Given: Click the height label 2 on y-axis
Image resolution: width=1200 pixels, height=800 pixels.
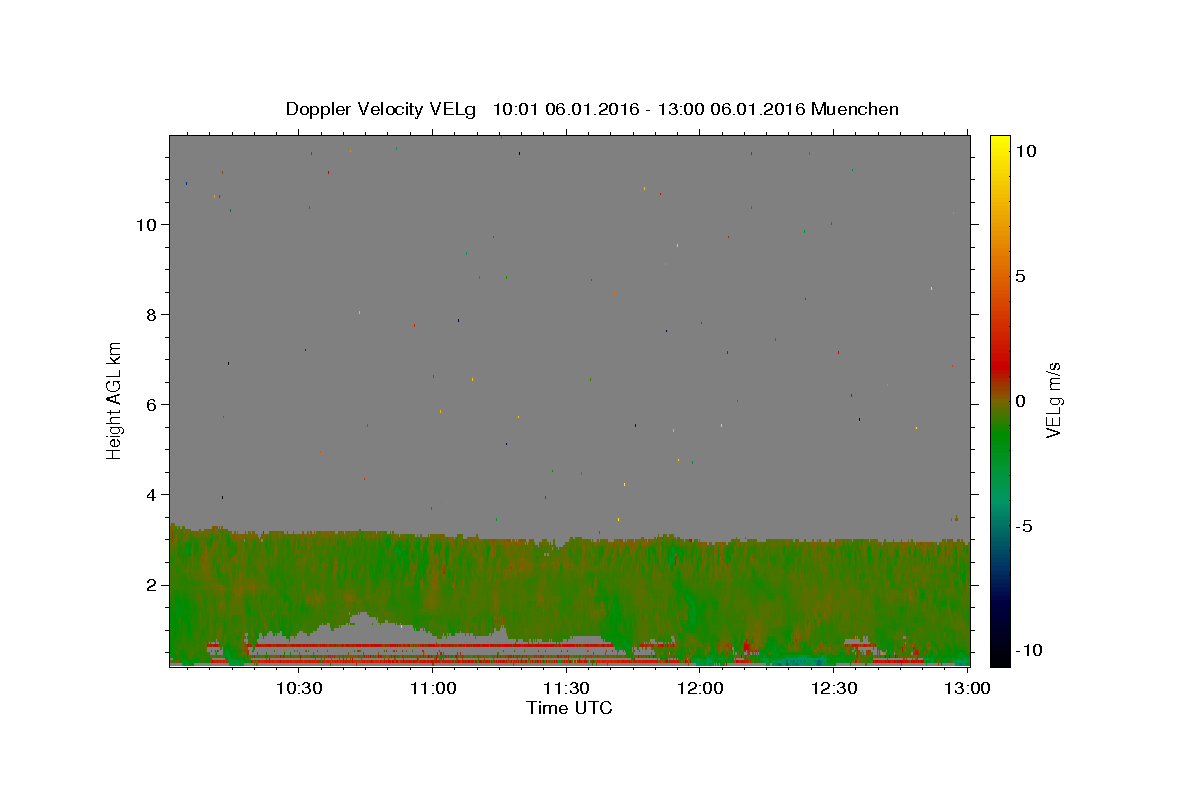Looking at the screenshot, I should 151,585.
